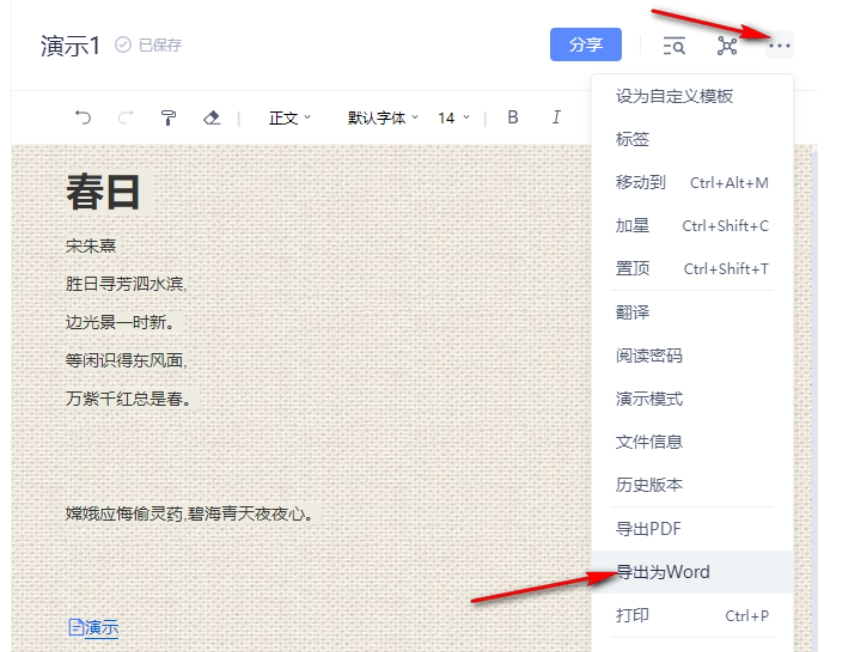Click the undo arrow icon
The width and height of the screenshot is (849, 652).
tap(84, 118)
